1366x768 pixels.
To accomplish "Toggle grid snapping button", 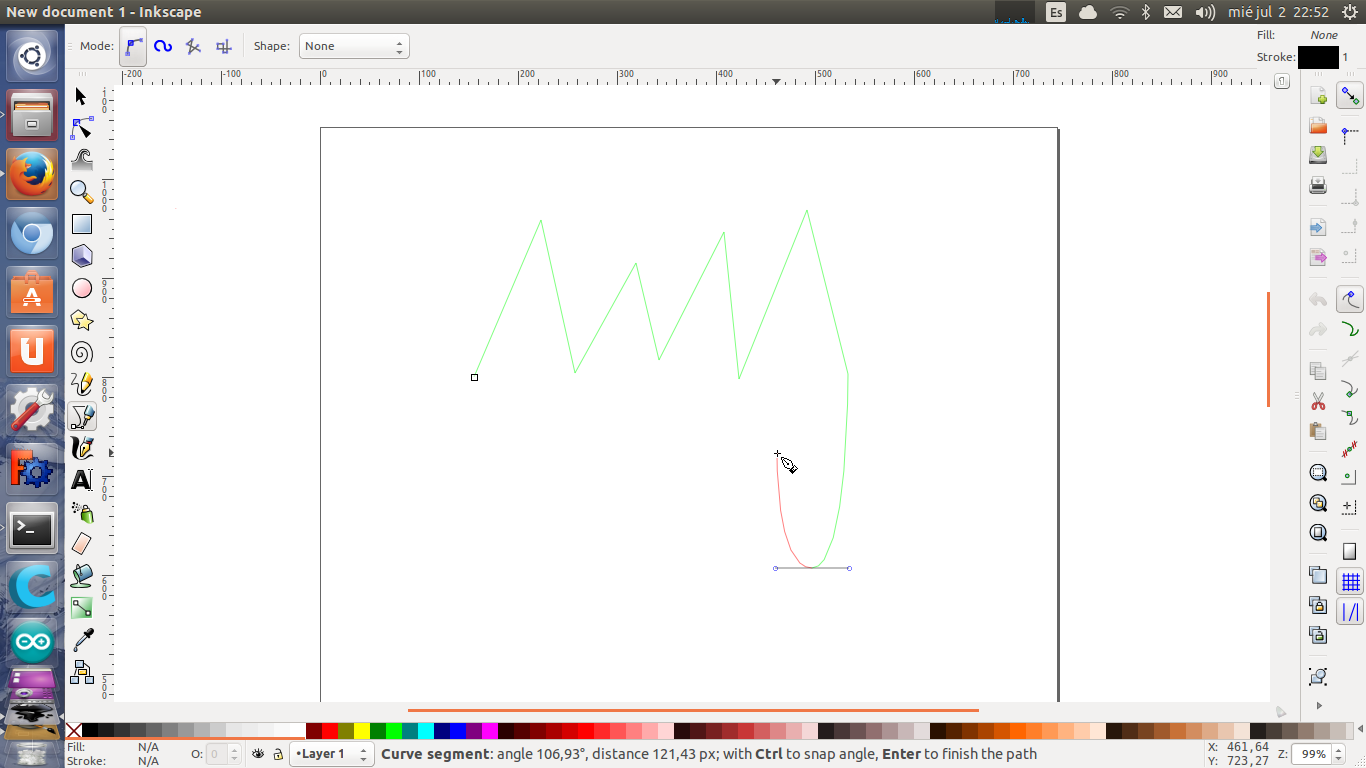I will (1350, 581).
